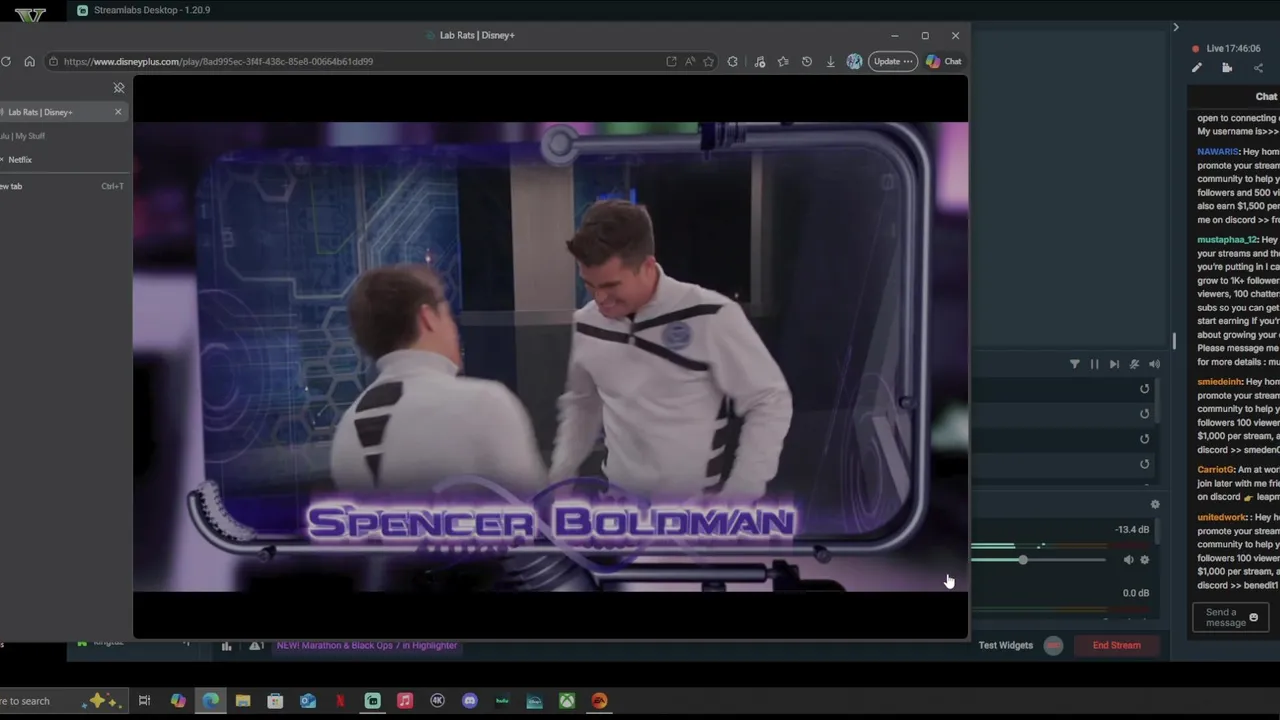Click the End Stream button
The width and height of the screenshot is (1280, 720).
click(x=1116, y=646)
